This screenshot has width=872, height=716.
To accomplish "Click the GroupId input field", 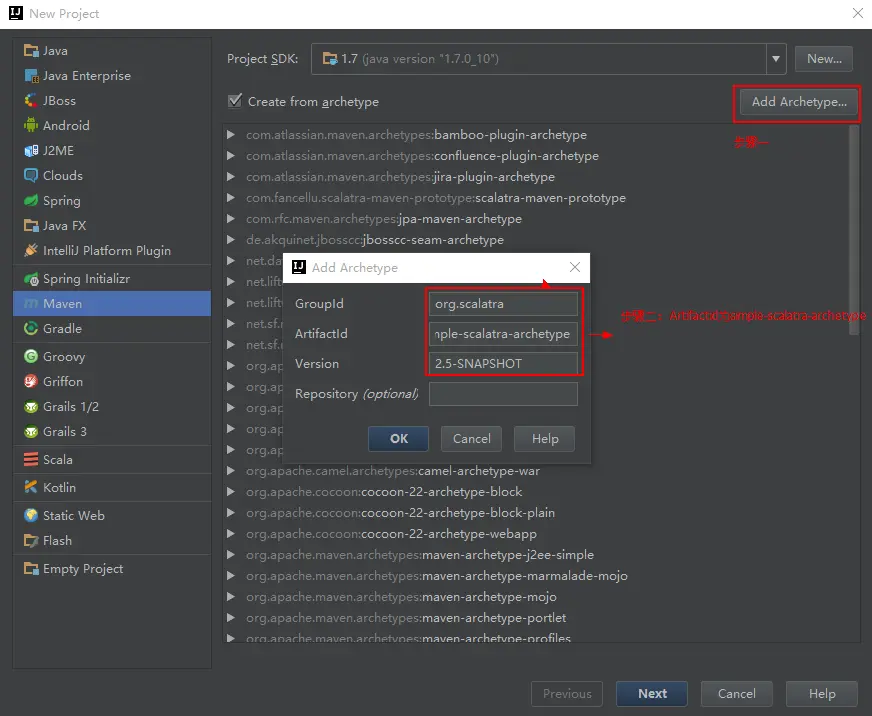I will click(503, 304).
